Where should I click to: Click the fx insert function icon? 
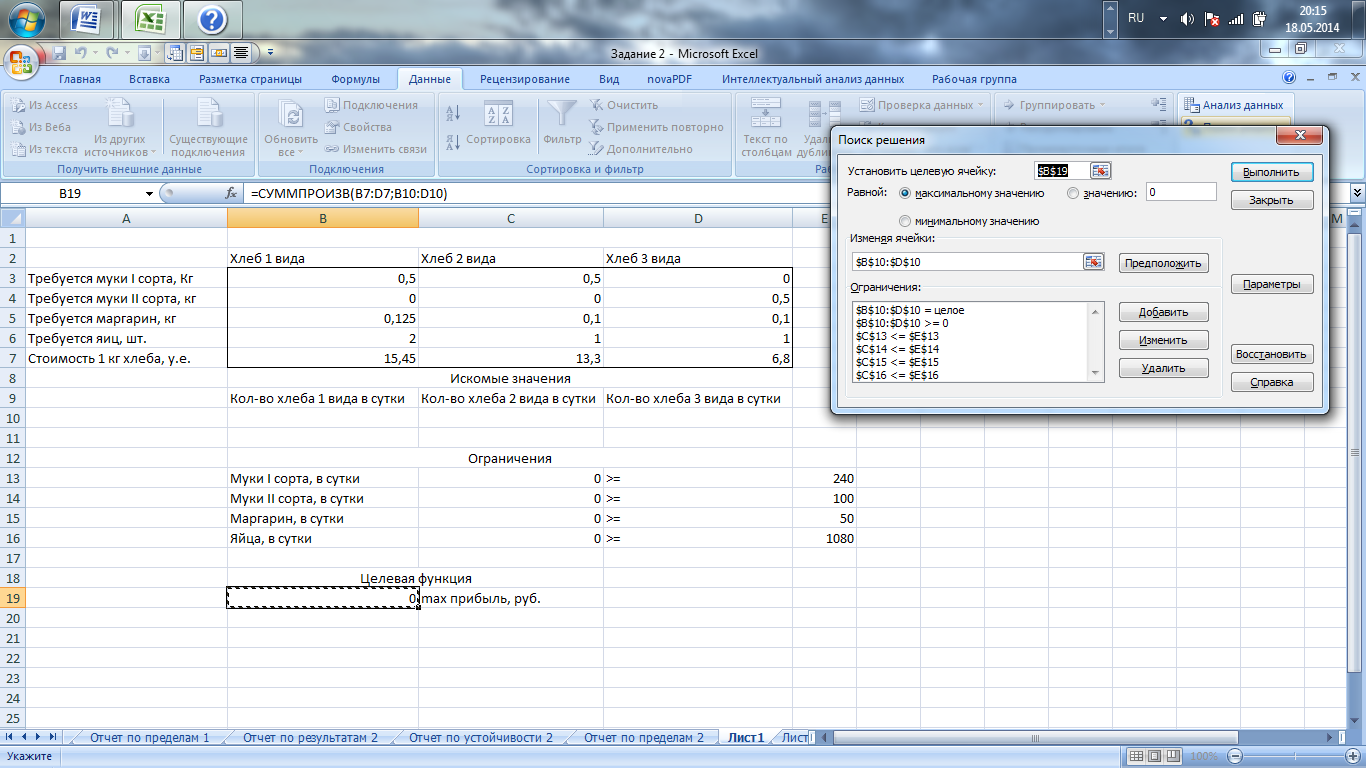point(231,193)
